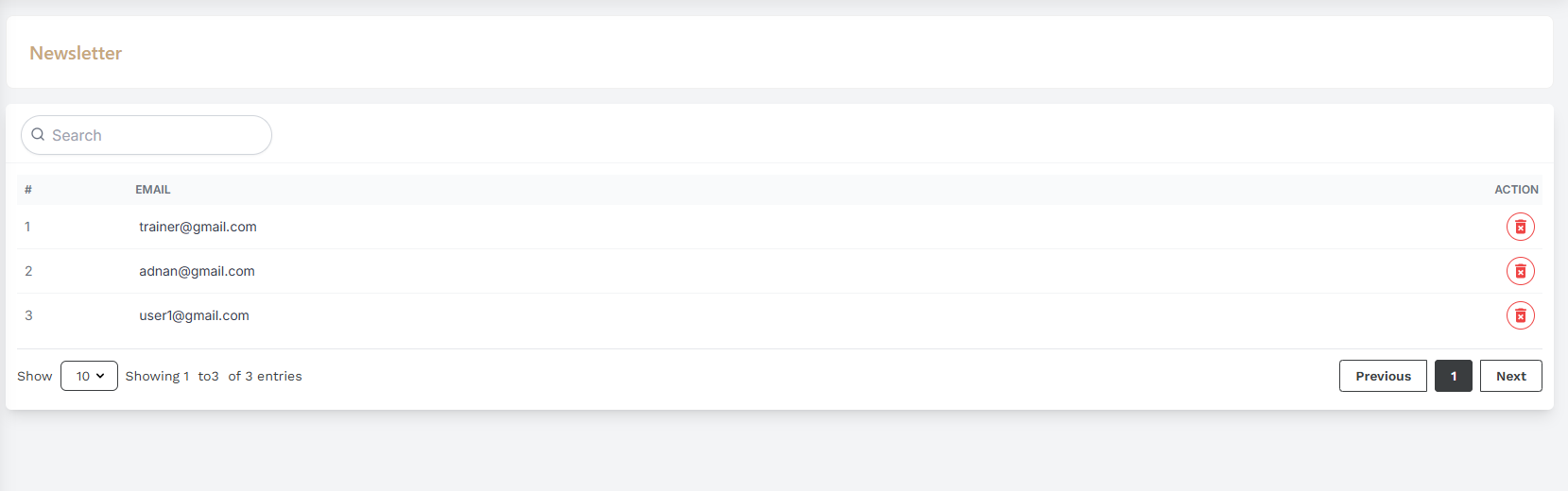
Task: Click the magnifier icon in search box
Action: click(38, 135)
